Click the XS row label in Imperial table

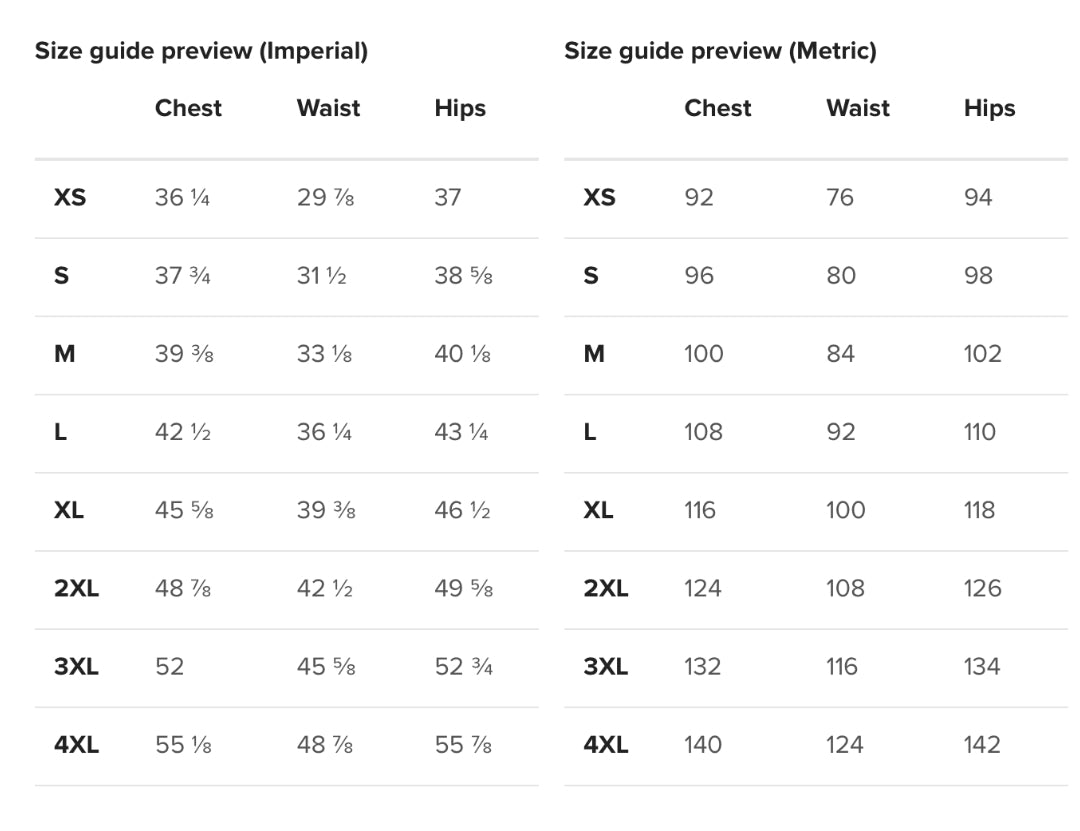pos(70,197)
